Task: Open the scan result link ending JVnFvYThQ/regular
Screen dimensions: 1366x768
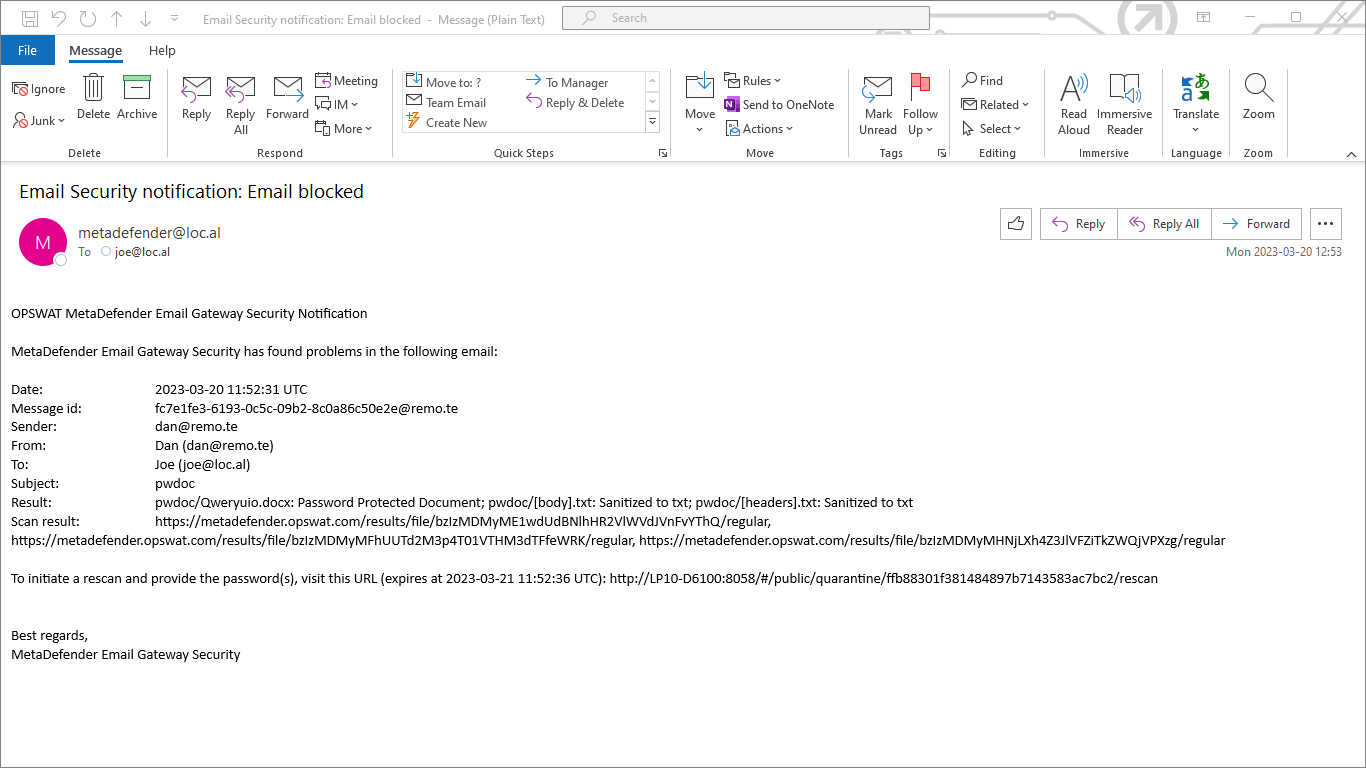Action: click(x=462, y=521)
